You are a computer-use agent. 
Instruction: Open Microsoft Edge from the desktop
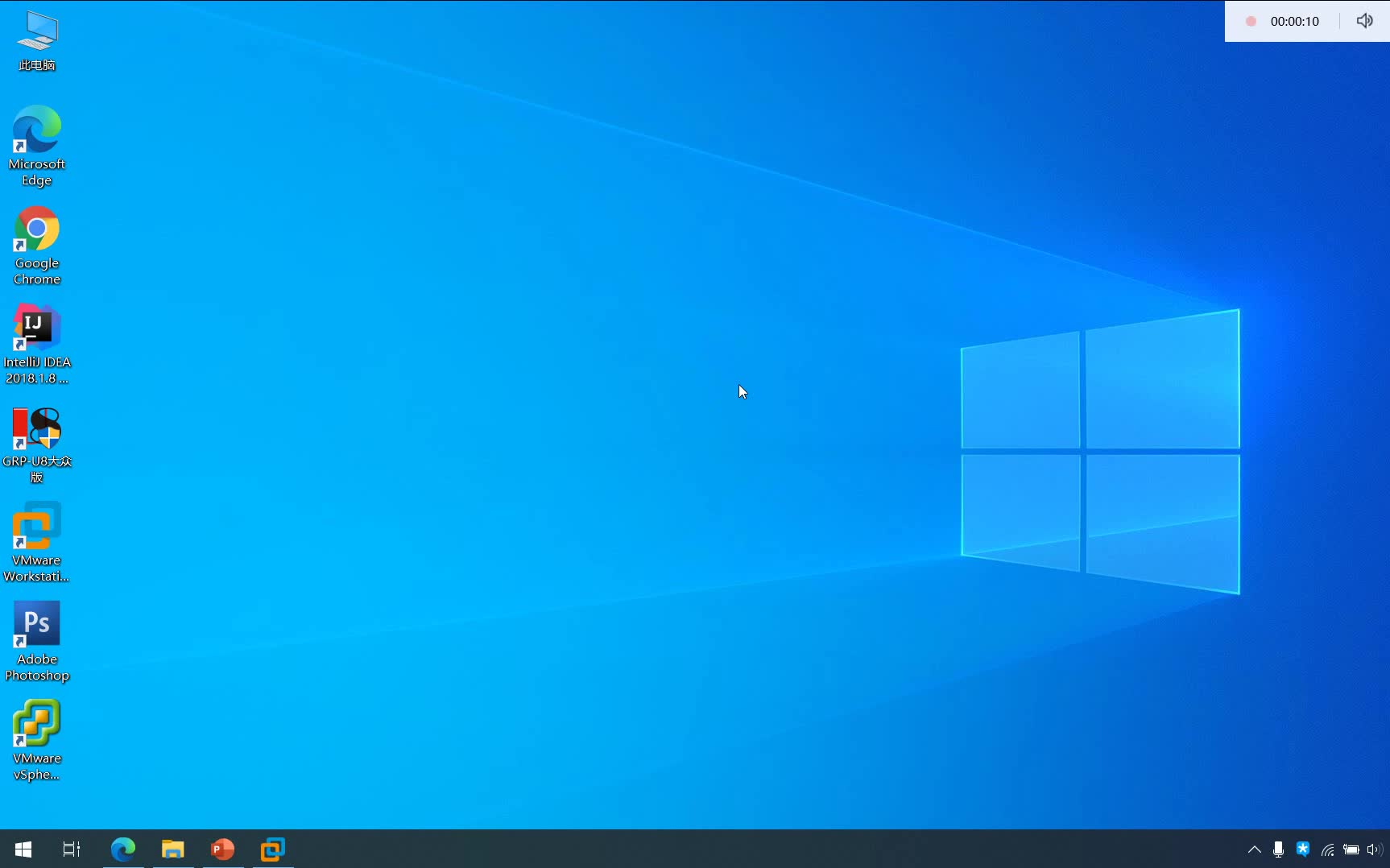[36, 129]
